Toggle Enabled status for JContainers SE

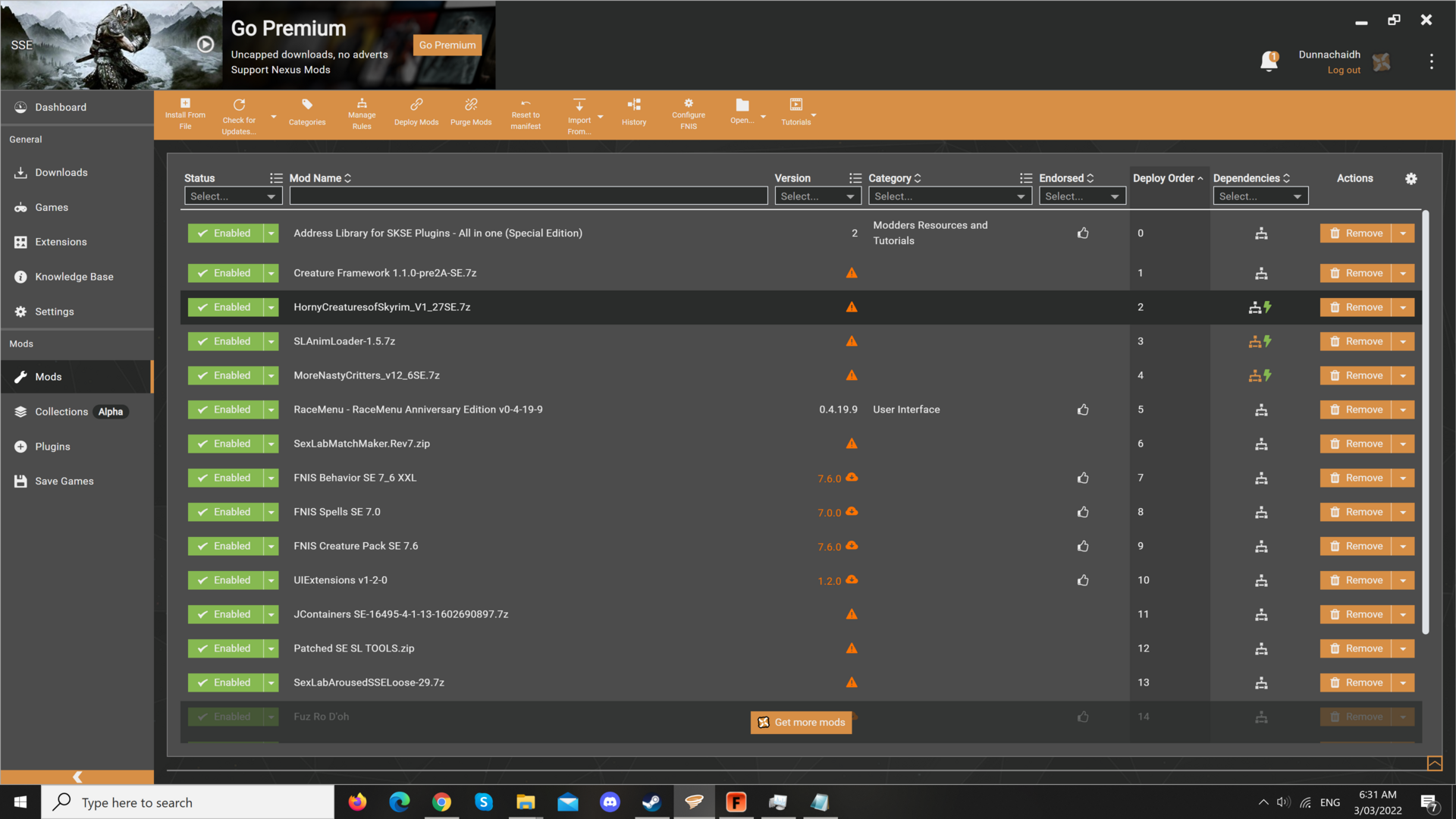(x=225, y=614)
